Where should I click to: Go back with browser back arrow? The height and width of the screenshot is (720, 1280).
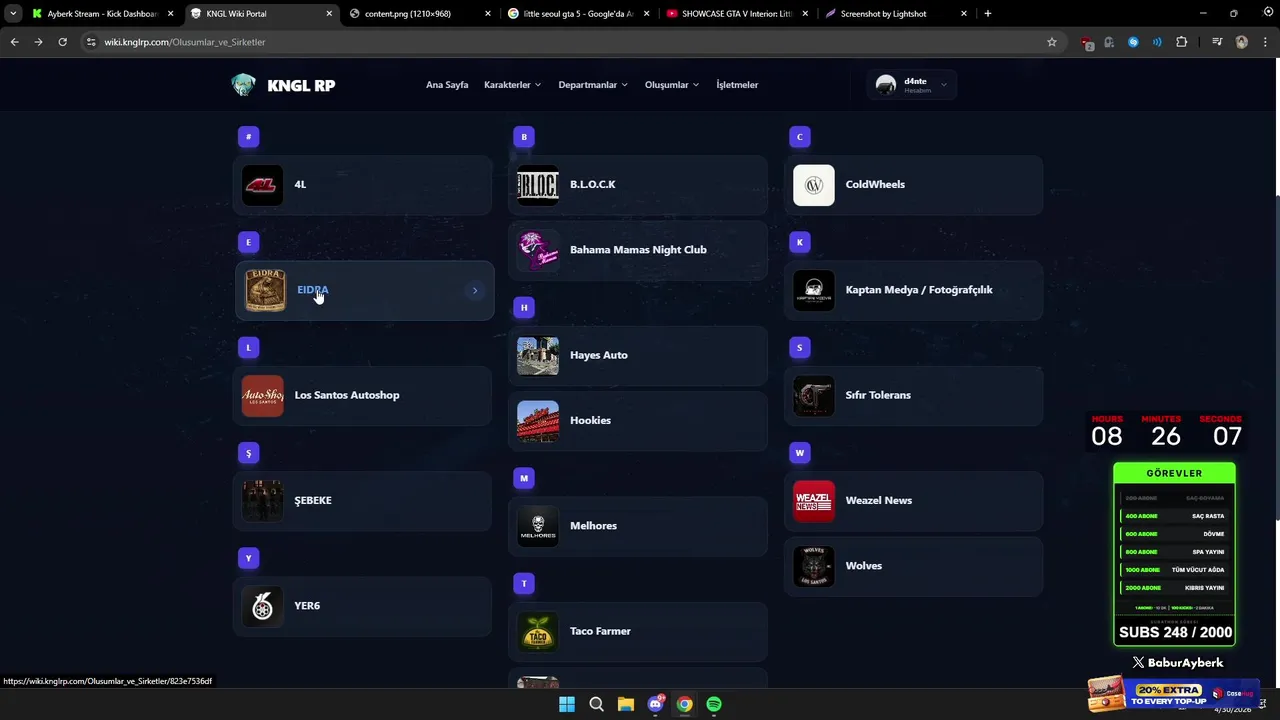tap(14, 42)
